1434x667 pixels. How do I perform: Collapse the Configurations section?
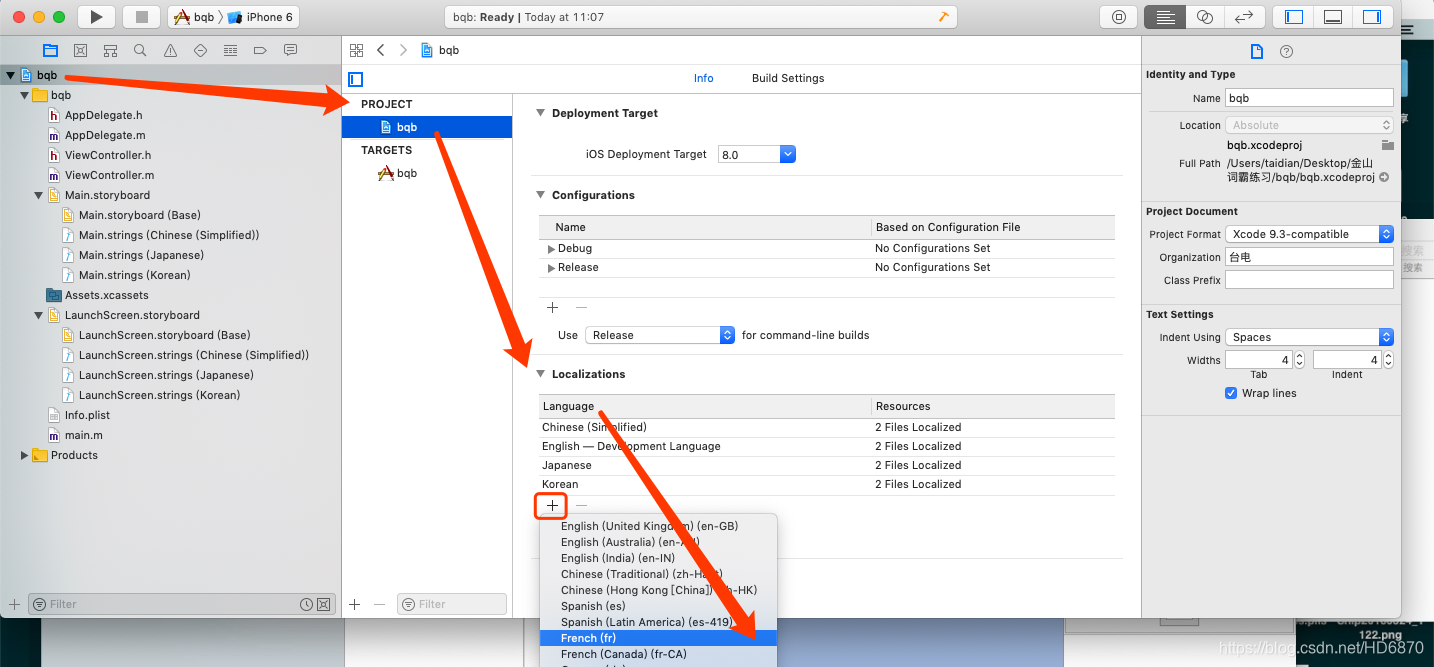click(x=541, y=195)
